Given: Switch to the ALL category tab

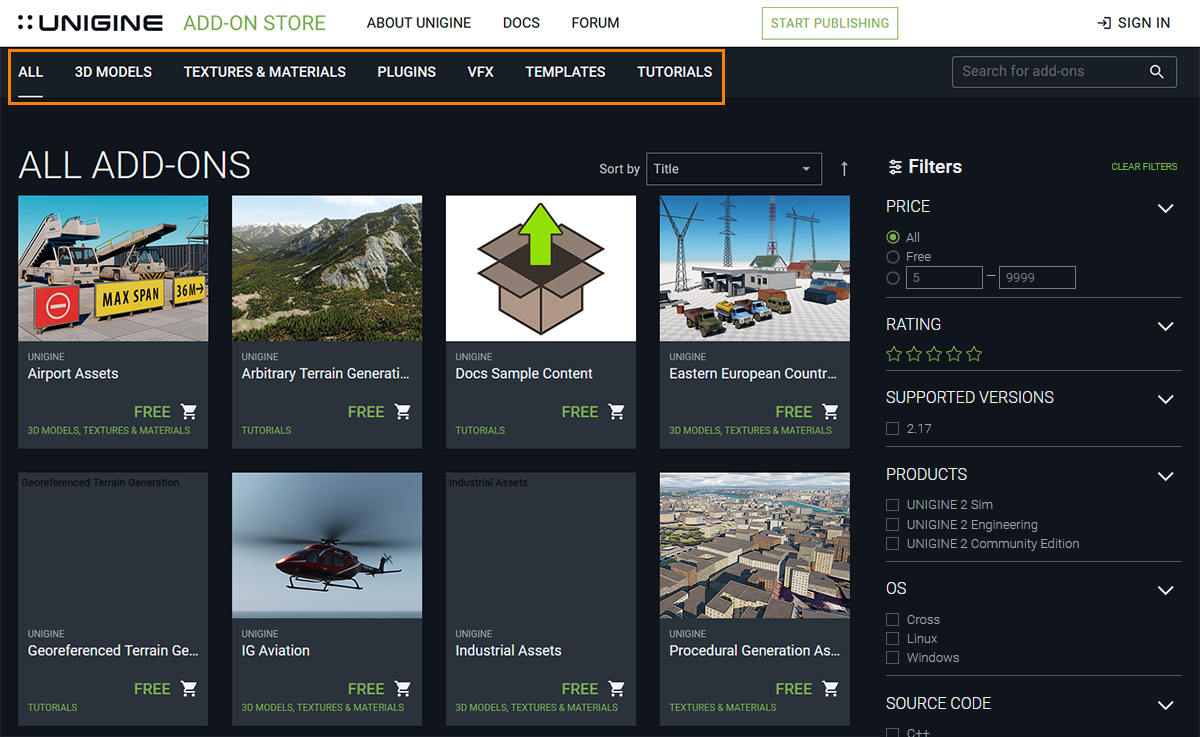Looking at the screenshot, I should [x=30, y=72].
